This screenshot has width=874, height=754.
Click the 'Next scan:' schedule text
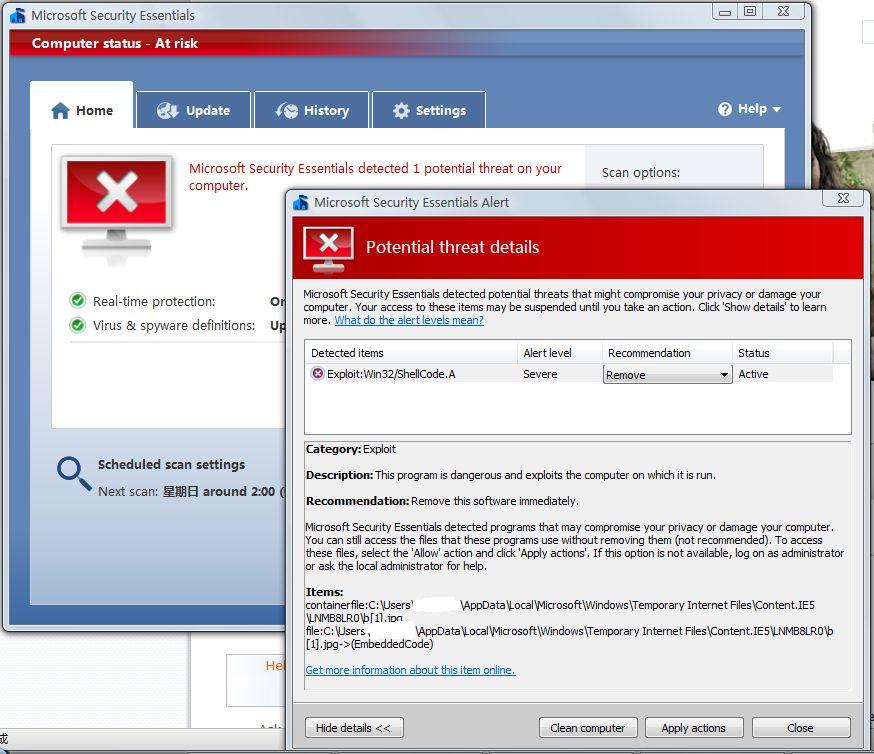pyautogui.click(x=191, y=492)
